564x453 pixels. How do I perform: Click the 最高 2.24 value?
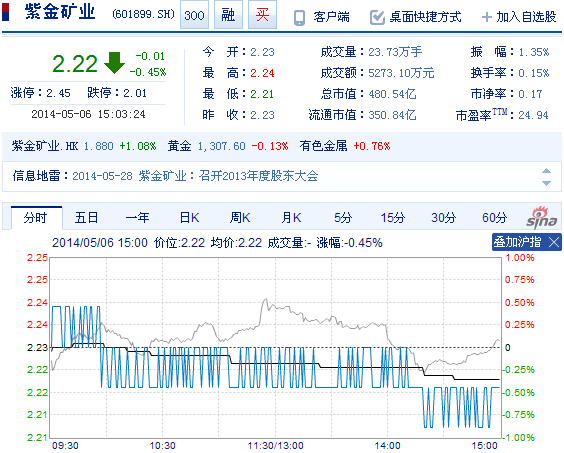pos(262,73)
